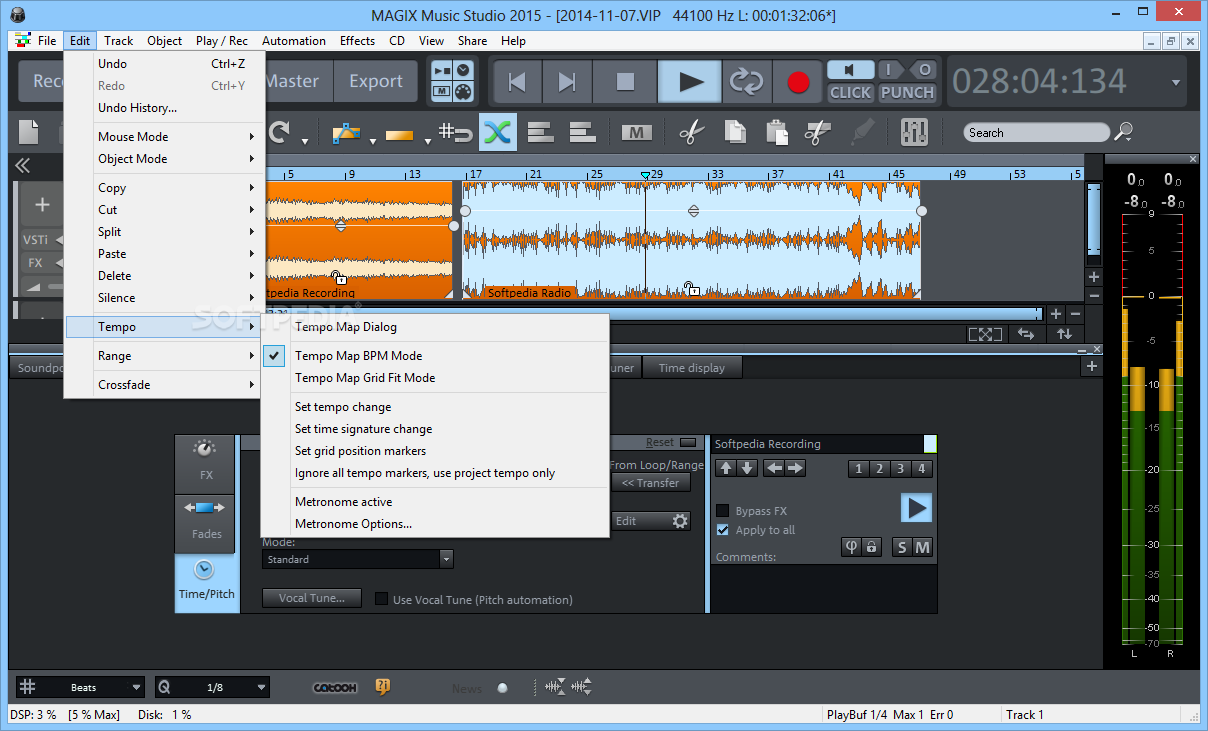Click the M mute icon in toolbar
The width and height of the screenshot is (1208, 731).
coord(636,132)
